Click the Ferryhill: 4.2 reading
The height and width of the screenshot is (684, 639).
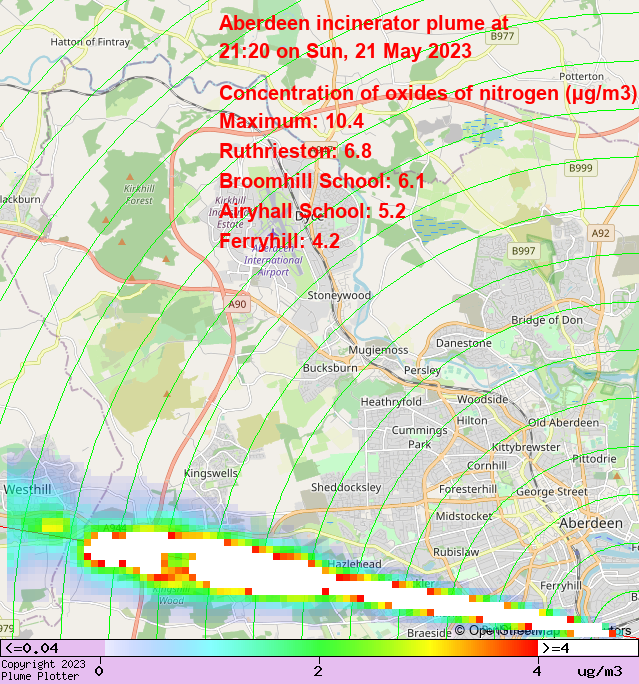tap(279, 241)
